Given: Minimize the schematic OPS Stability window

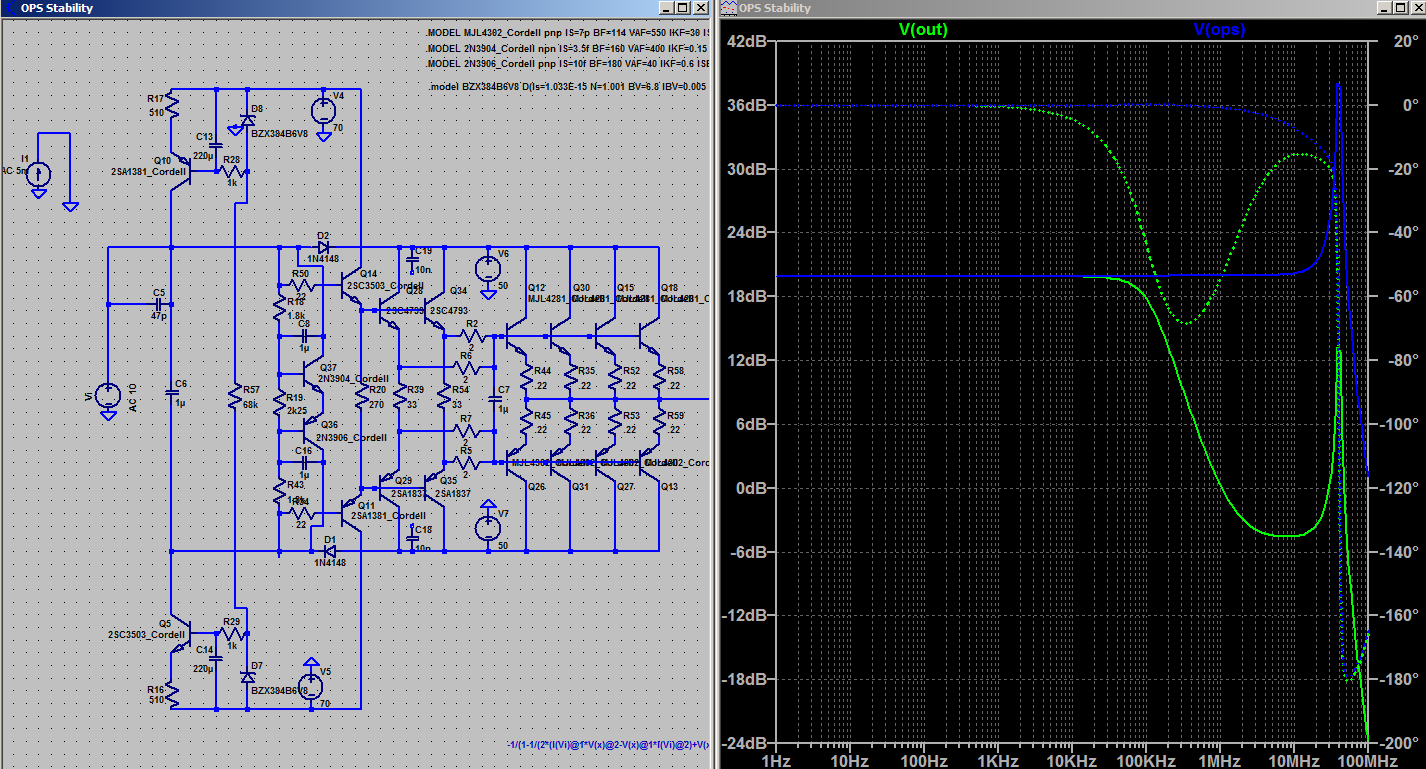Looking at the screenshot, I should [666, 8].
